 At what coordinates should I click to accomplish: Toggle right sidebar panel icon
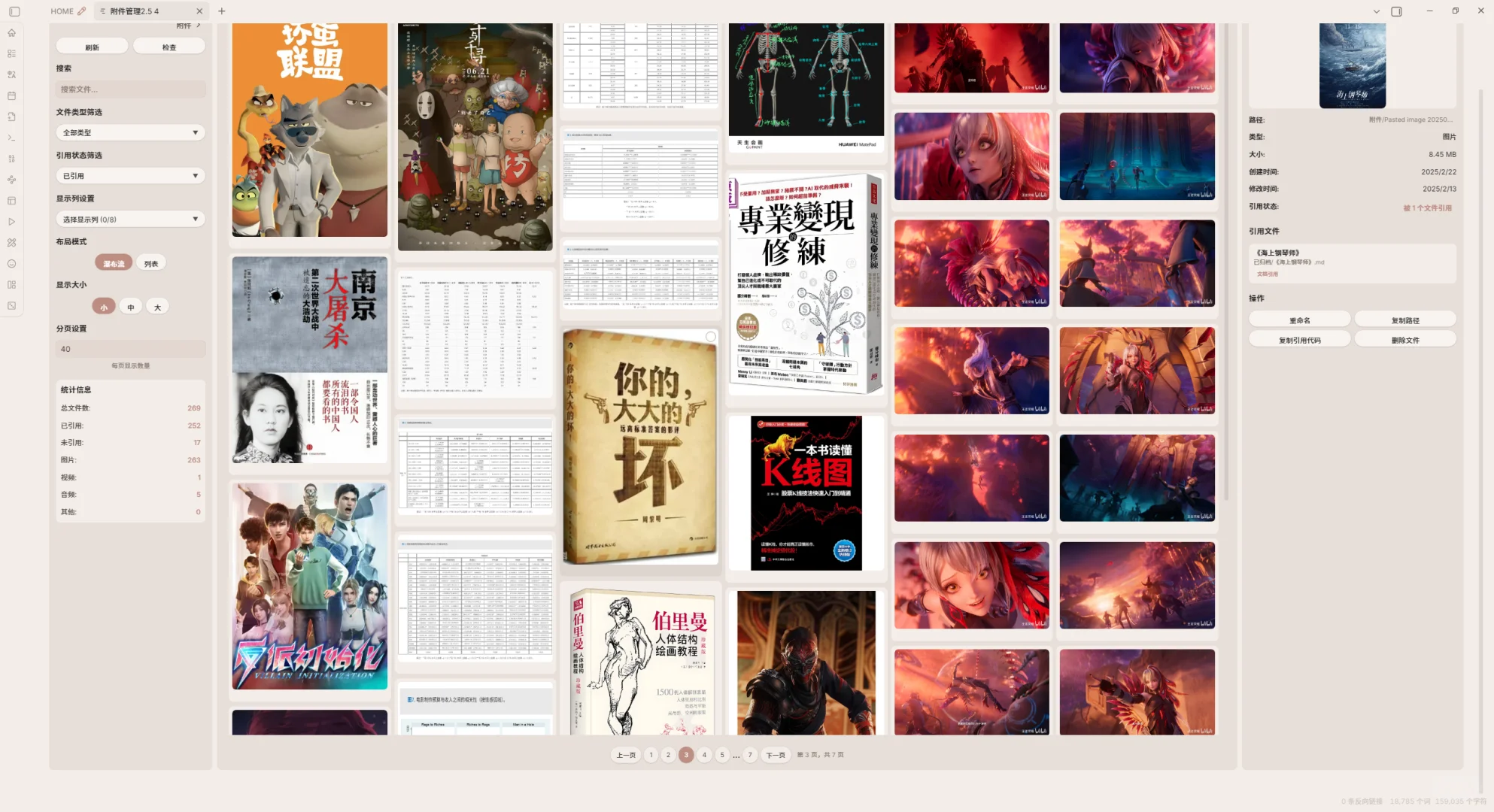[x=1396, y=11]
